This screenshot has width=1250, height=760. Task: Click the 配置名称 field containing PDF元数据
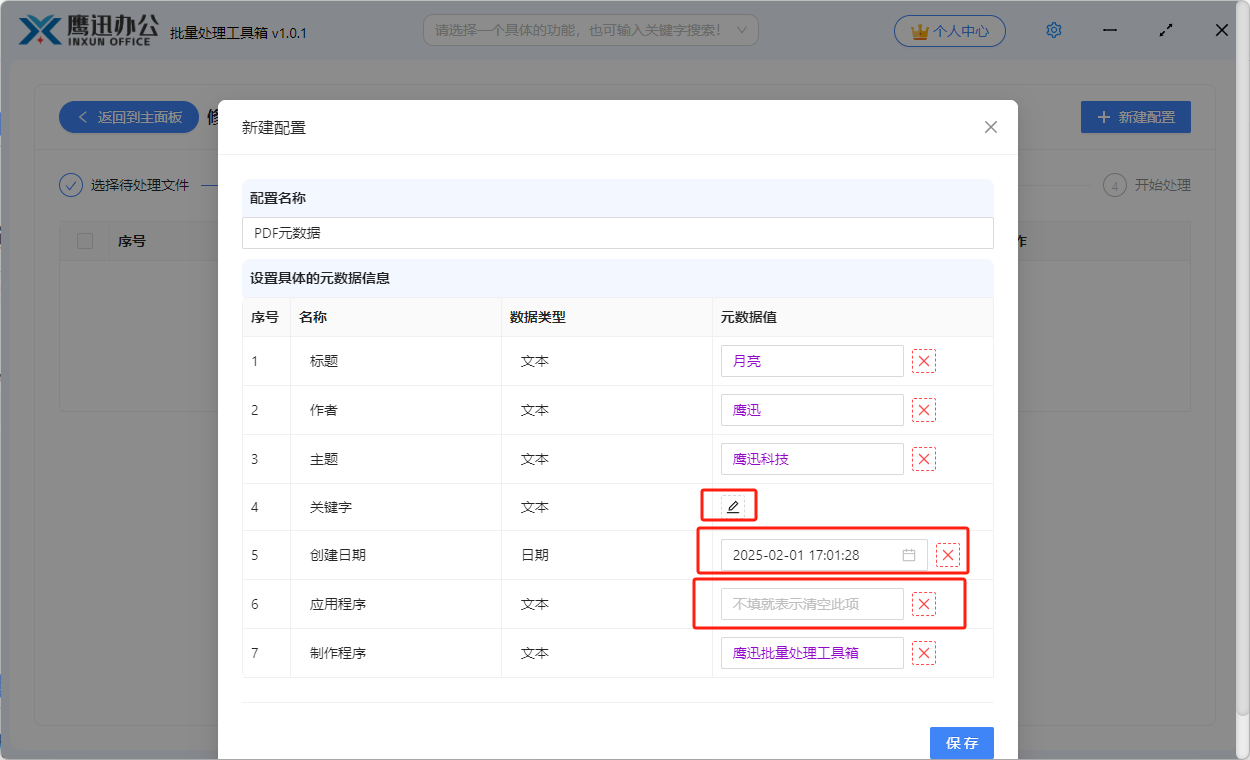(617, 233)
